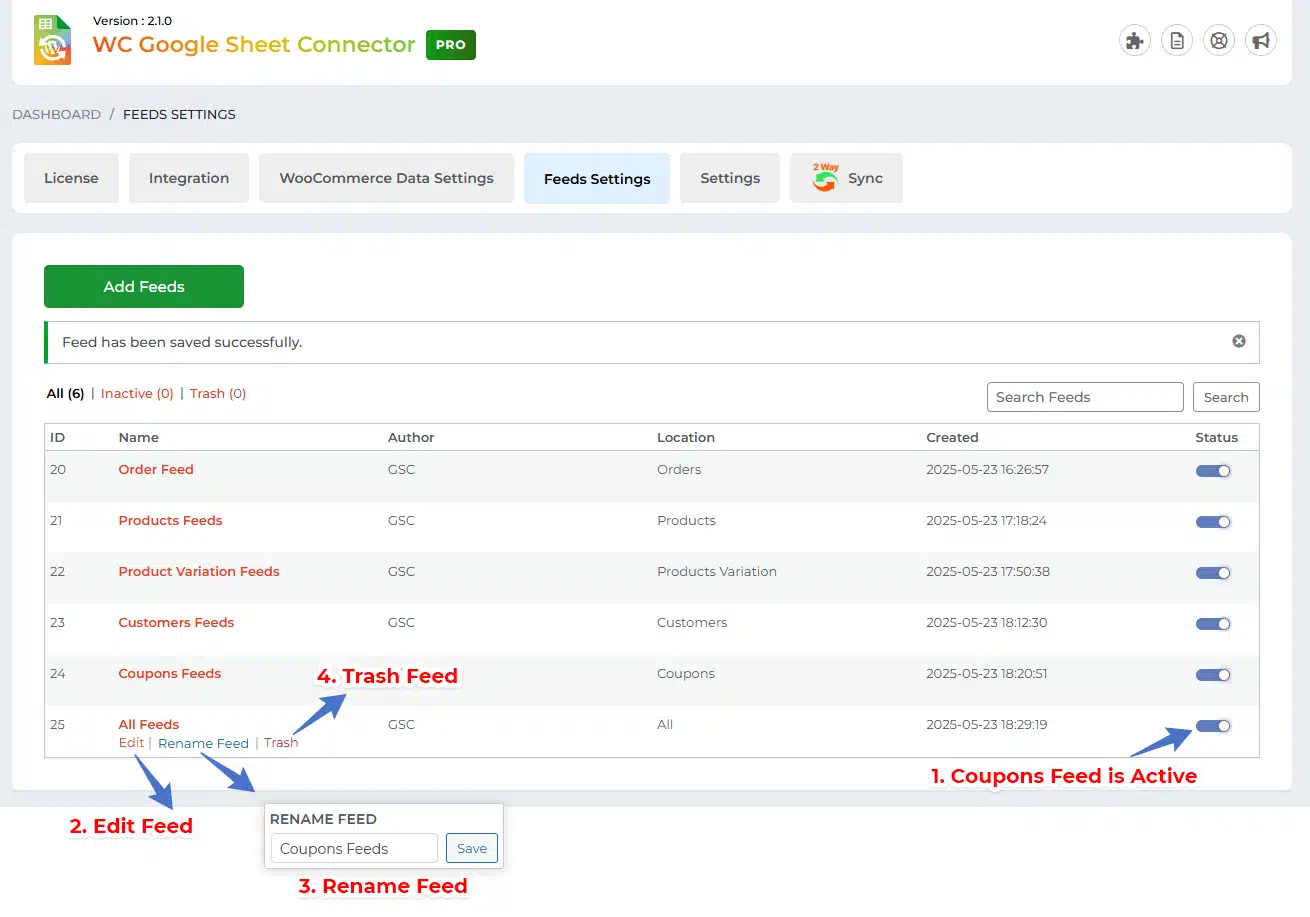1310x917 pixels.
Task: Go to Dashboard via the breadcrumb
Action: coord(56,114)
